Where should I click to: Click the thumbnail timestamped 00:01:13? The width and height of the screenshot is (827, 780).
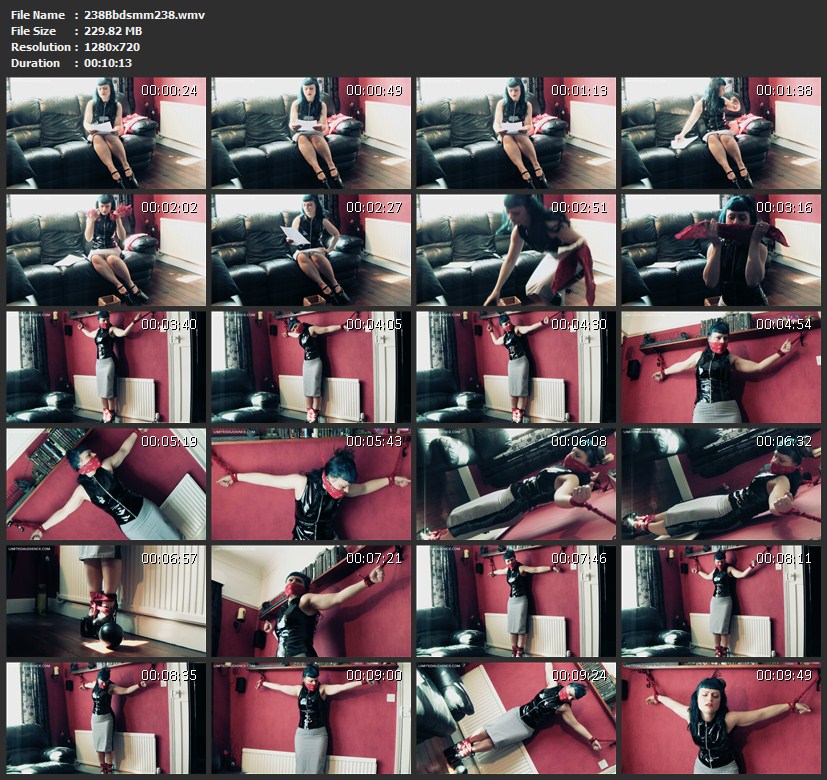click(x=516, y=133)
